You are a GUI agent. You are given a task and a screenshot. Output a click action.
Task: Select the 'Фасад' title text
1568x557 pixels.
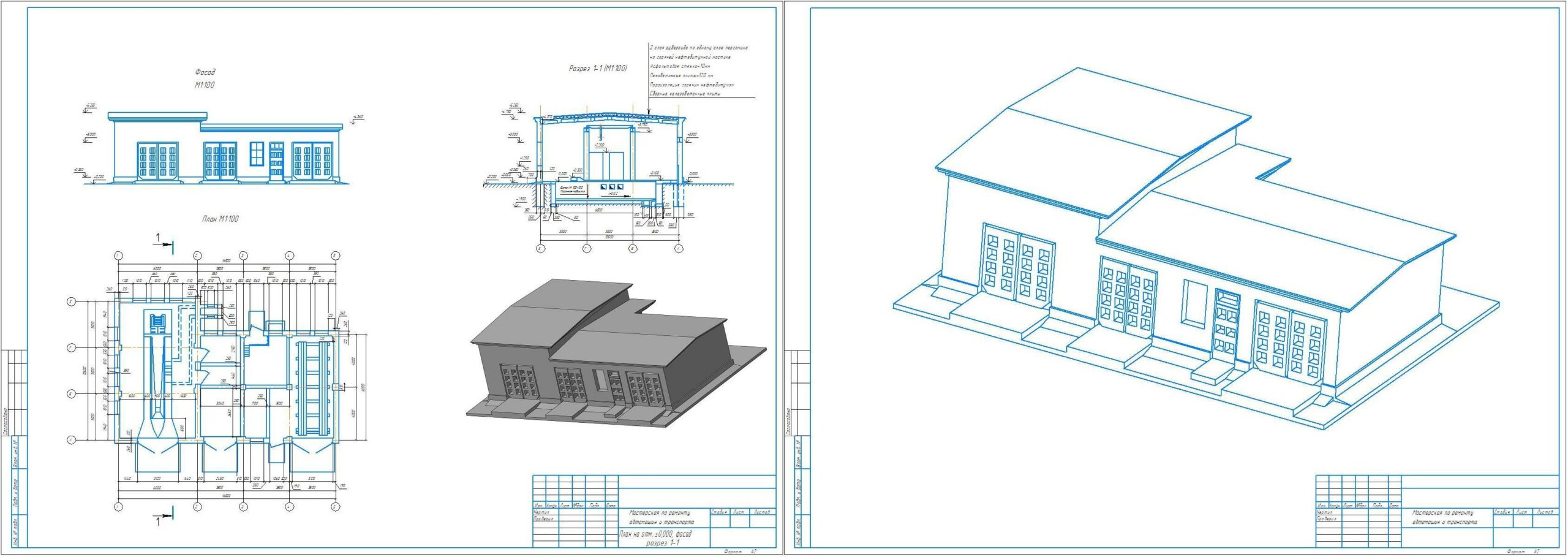[x=205, y=72]
